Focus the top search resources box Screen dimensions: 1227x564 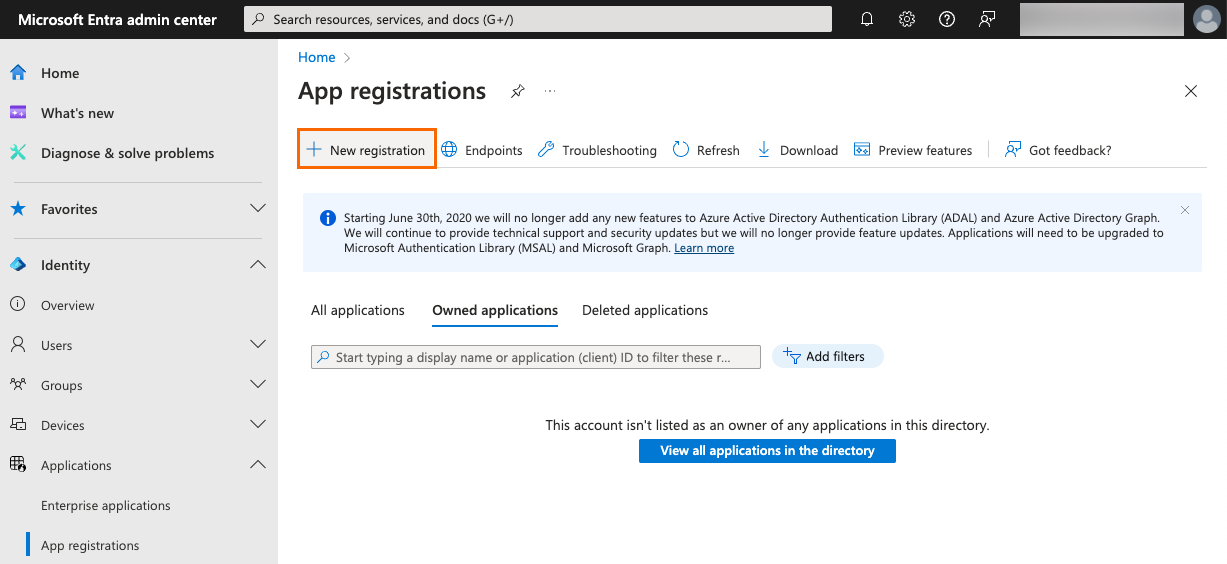tap(538, 19)
